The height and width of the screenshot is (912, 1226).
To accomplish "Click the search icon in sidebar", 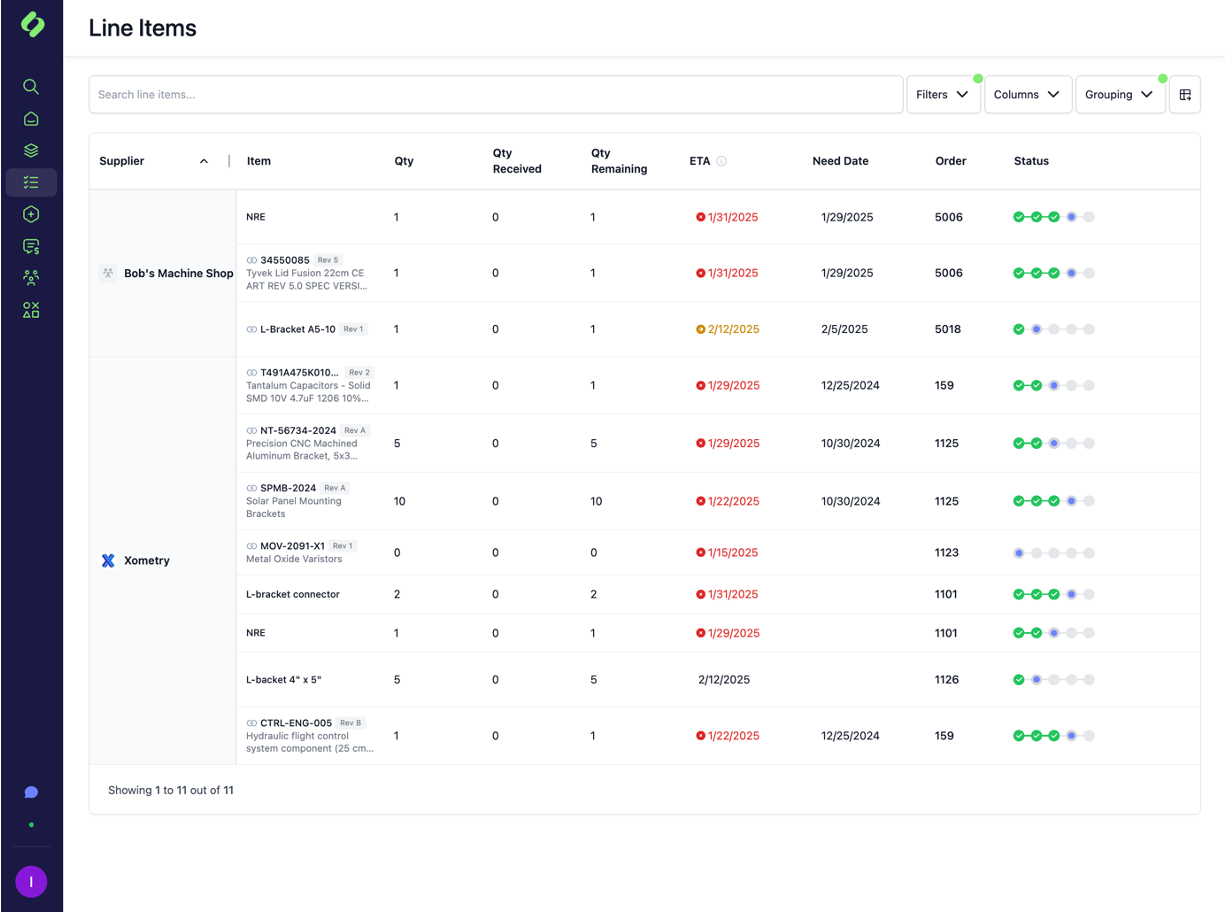I will click(x=31, y=87).
